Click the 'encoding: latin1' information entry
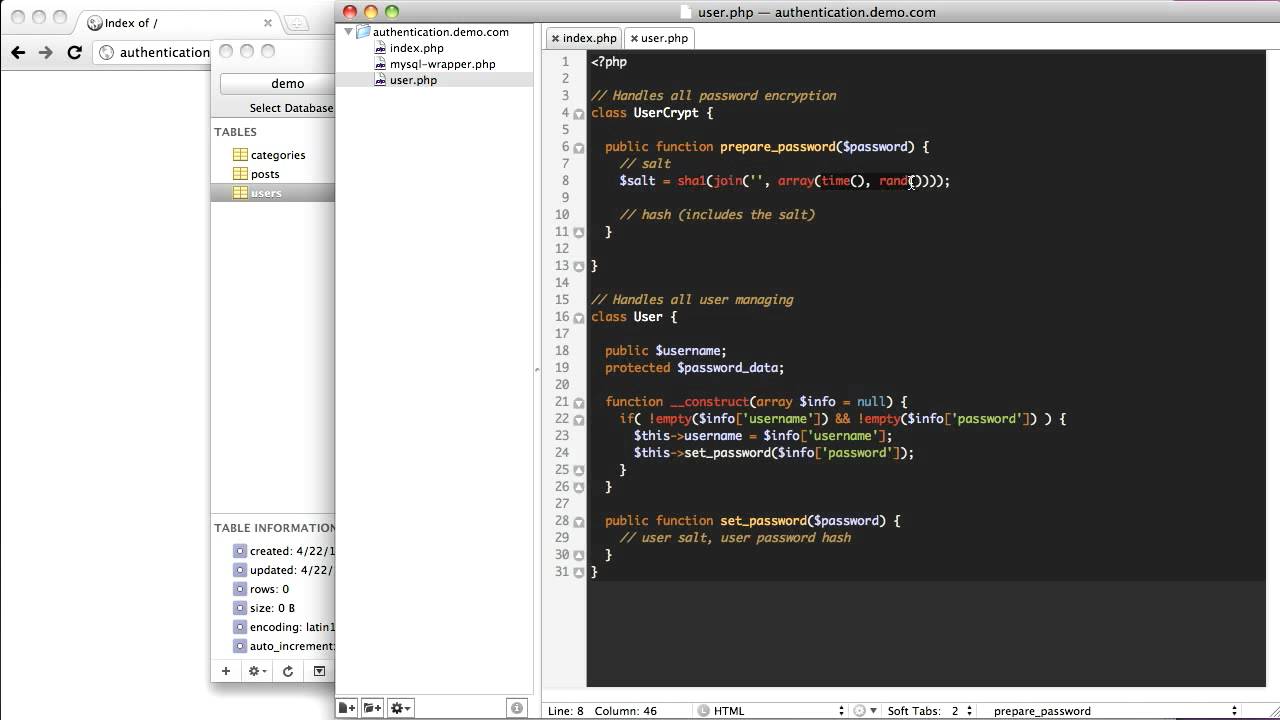 pos(284,627)
